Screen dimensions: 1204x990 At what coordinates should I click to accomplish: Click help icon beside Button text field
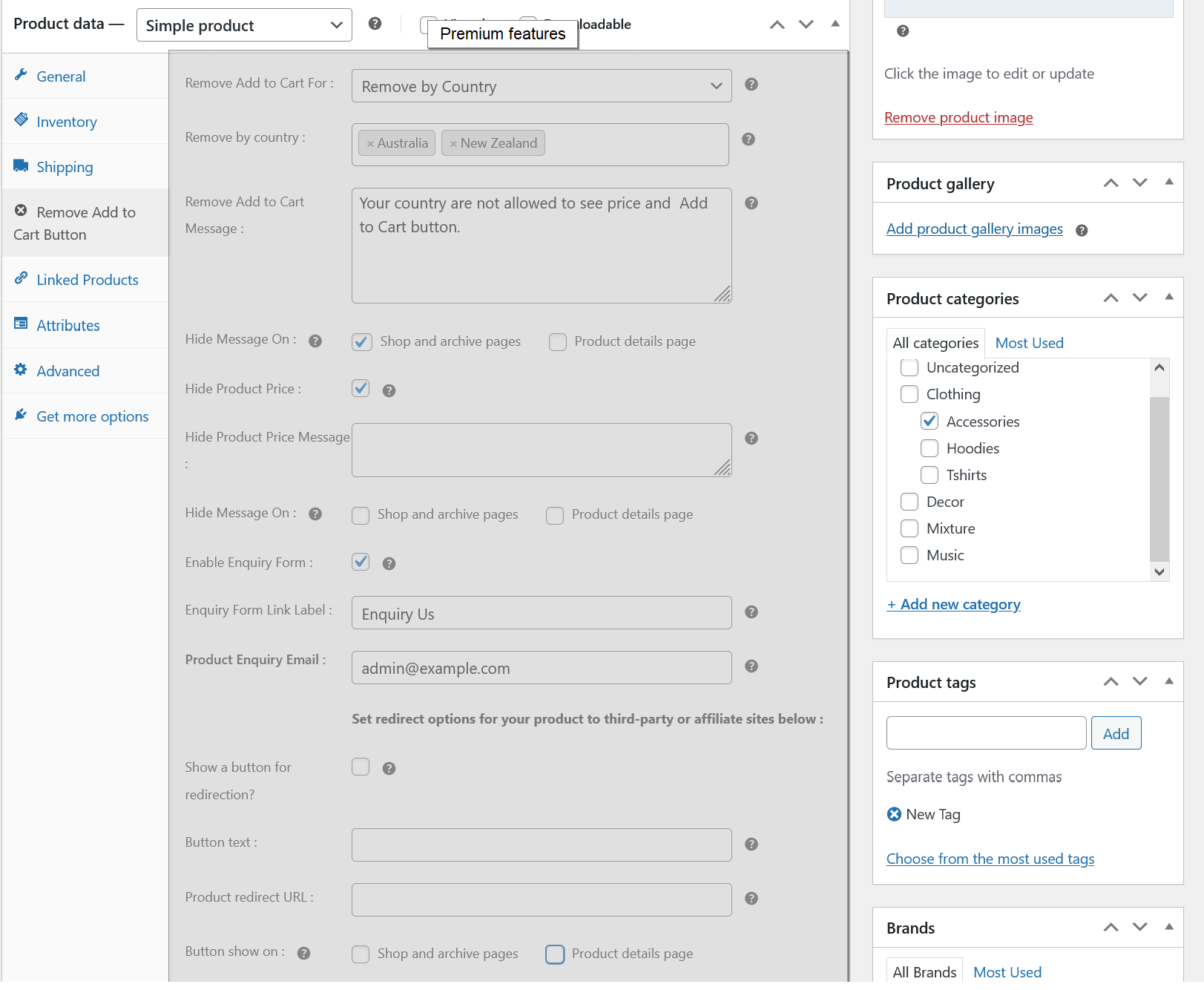pyautogui.click(x=751, y=845)
